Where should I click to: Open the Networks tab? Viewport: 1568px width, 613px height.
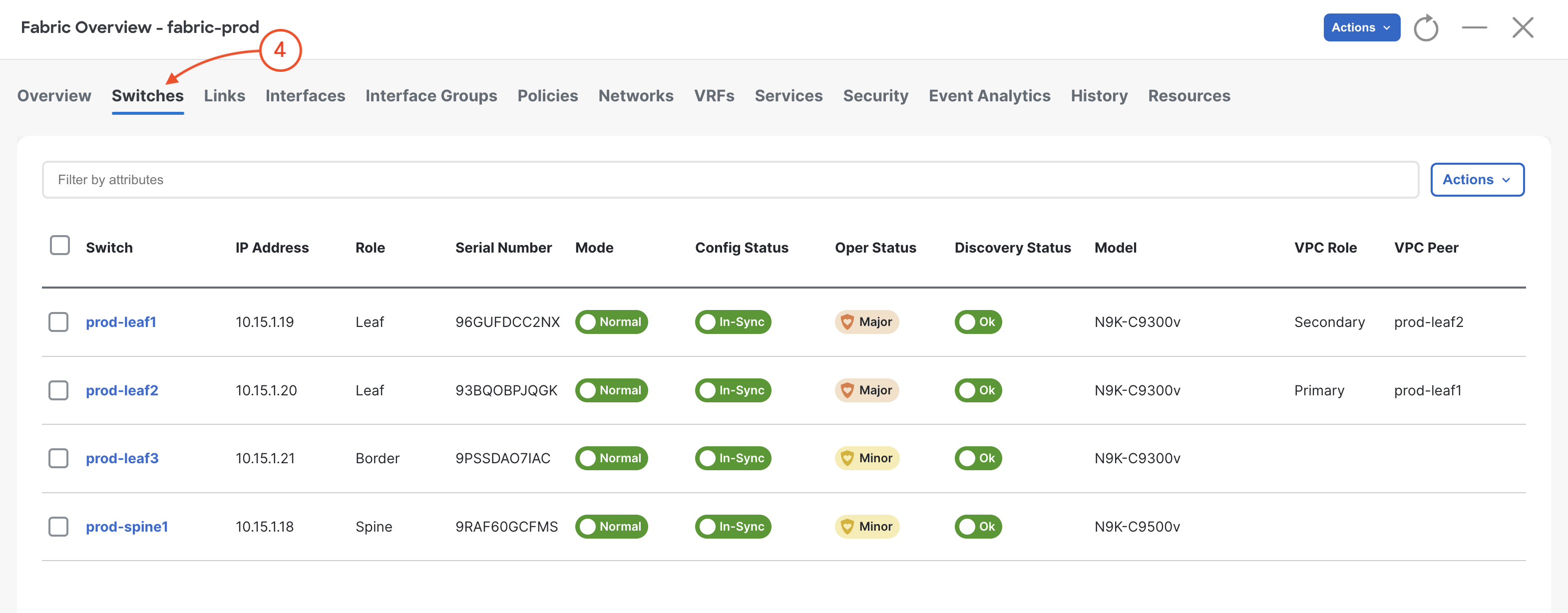pyautogui.click(x=636, y=96)
